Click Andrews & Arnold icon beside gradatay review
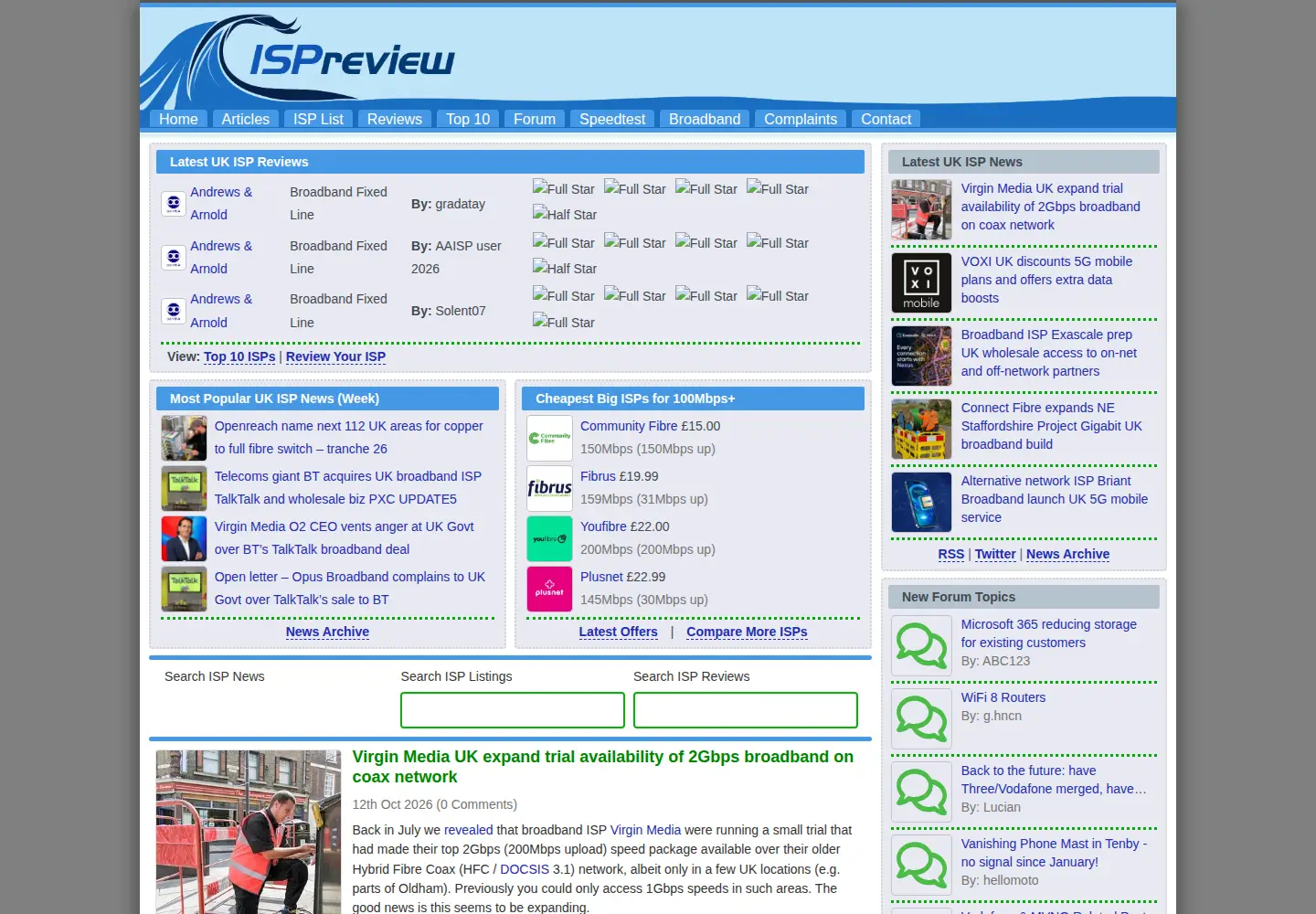Viewport: 1316px width, 914px height. point(174,204)
